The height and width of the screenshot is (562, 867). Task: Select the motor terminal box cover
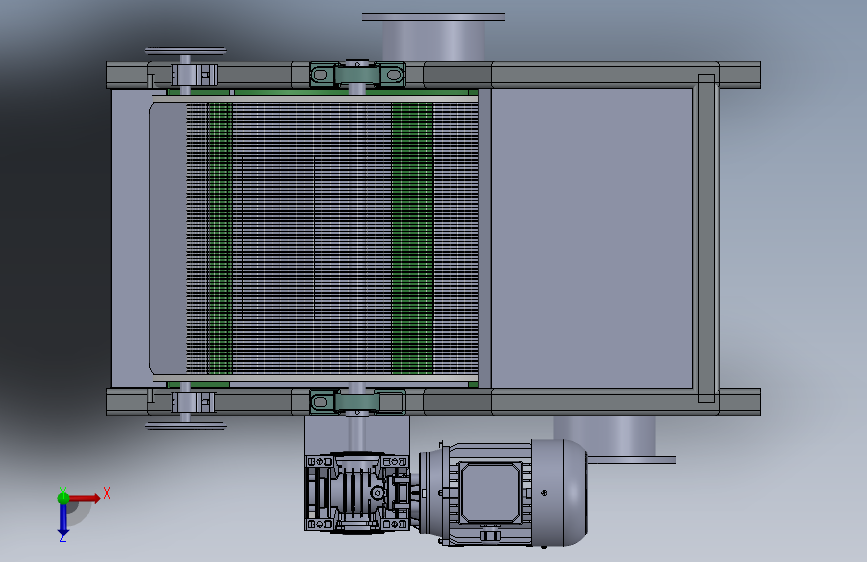pyautogui.click(x=490, y=493)
